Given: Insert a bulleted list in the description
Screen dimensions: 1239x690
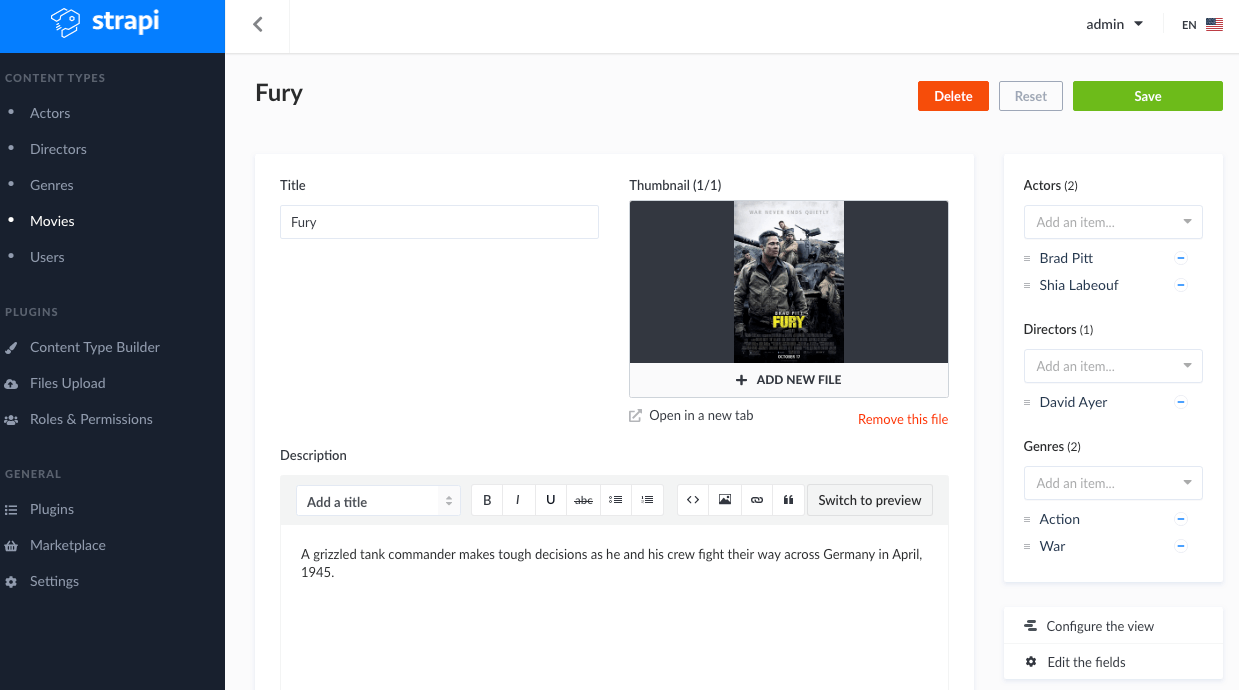Looking at the screenshot, I should 615,499.
